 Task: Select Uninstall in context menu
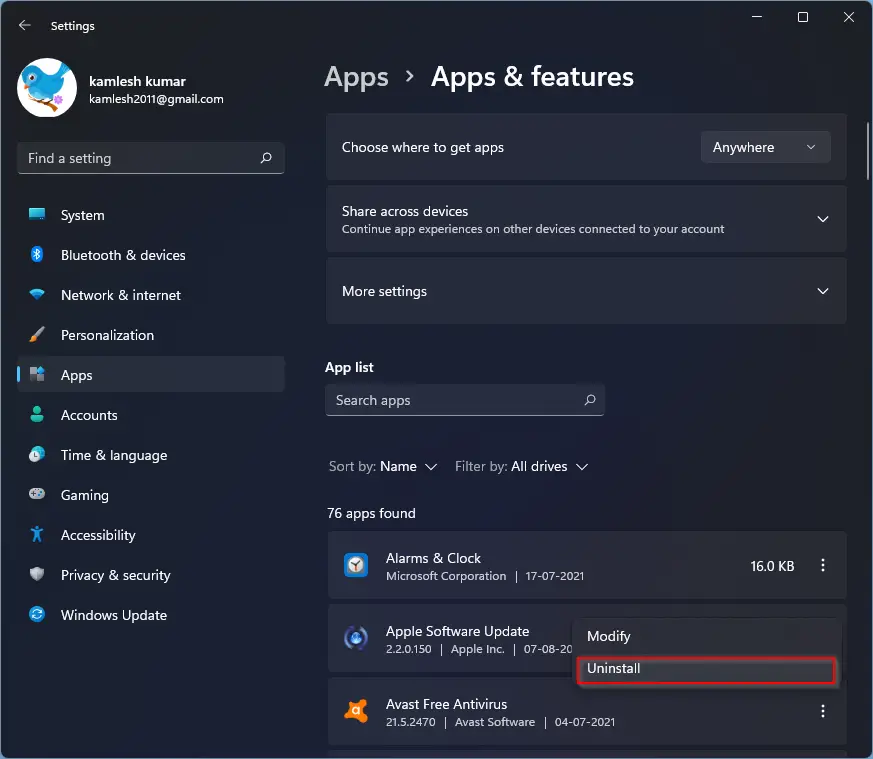click(706, 670)
